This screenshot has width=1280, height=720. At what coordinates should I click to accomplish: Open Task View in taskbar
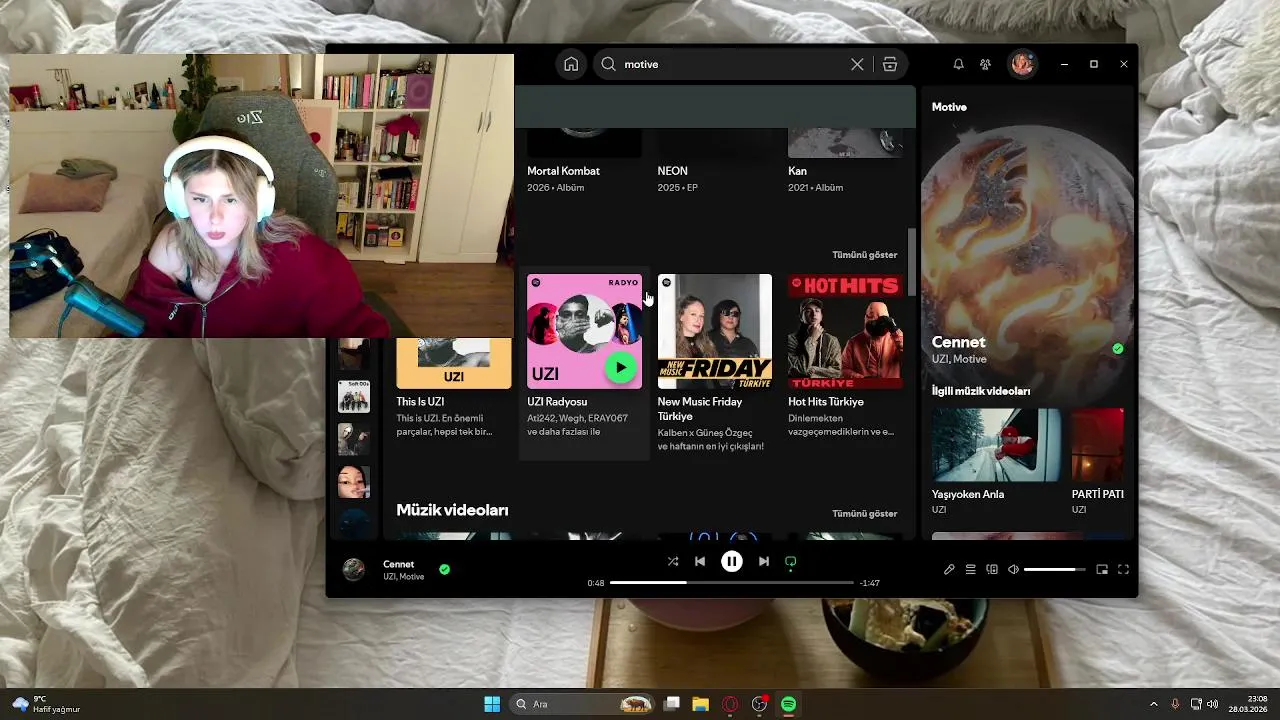672,704
